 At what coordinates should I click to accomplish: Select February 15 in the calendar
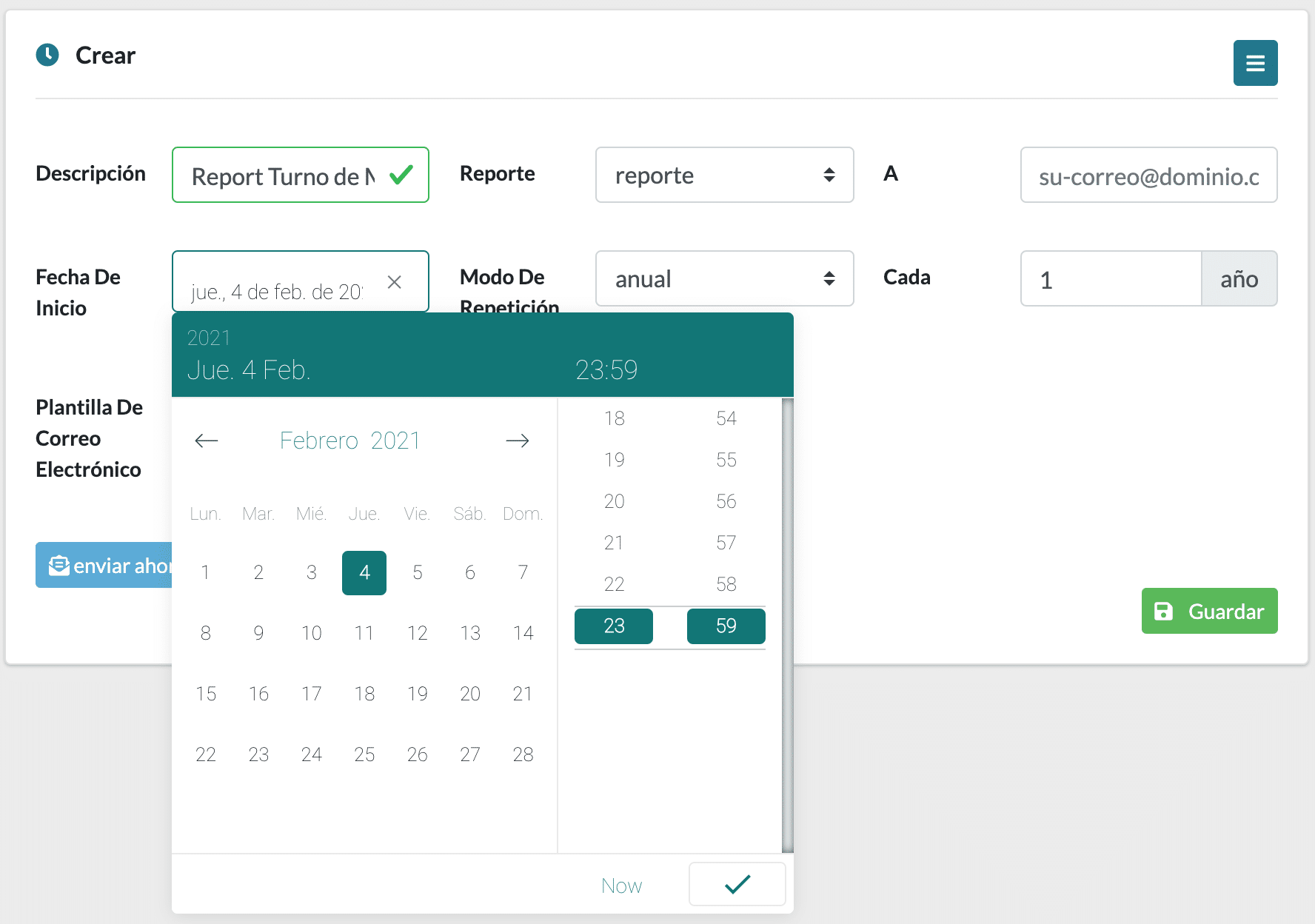[205, 694]
